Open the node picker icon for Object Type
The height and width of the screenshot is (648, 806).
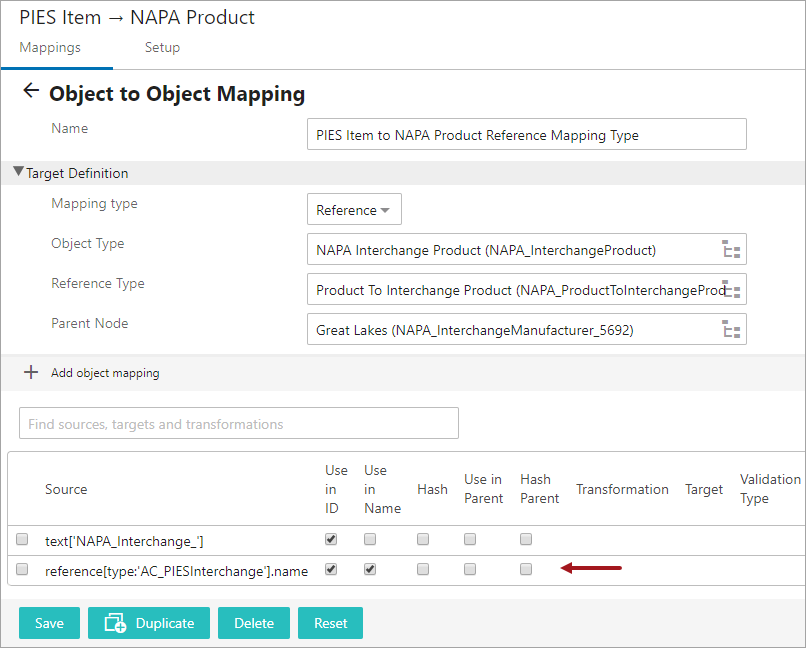coord(730,249)
